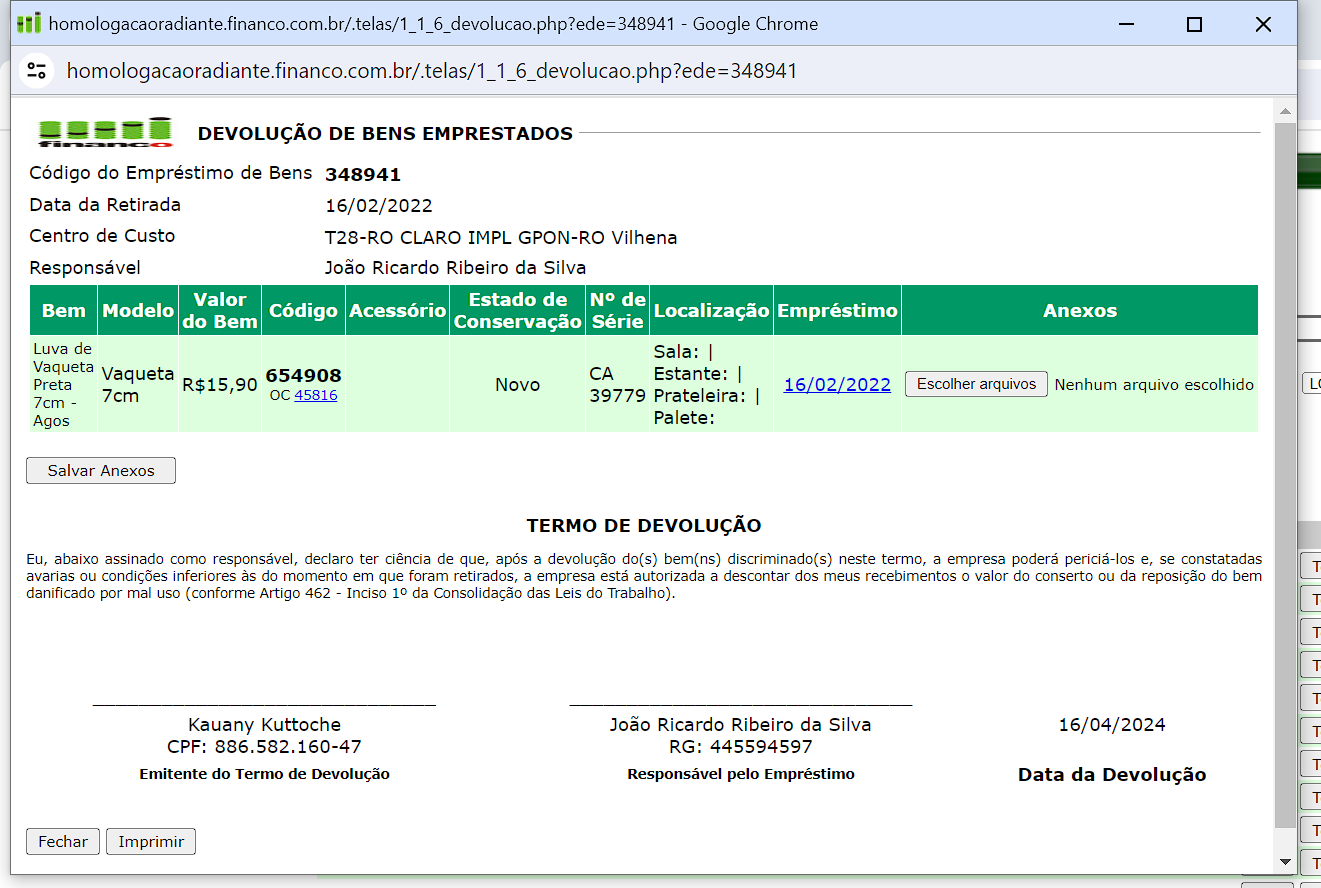Open purchase order link 45816
This screenshot has width=1321, height=888.
click(316, 395)
